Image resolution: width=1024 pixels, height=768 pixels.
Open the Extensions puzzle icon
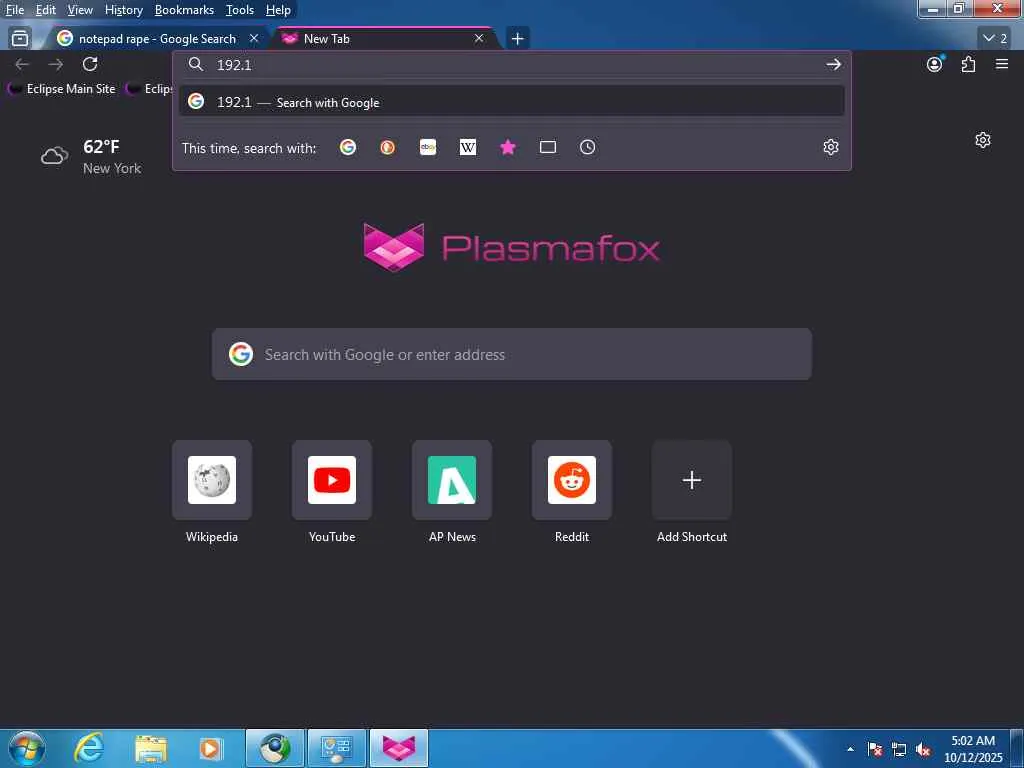pos(968,64)
